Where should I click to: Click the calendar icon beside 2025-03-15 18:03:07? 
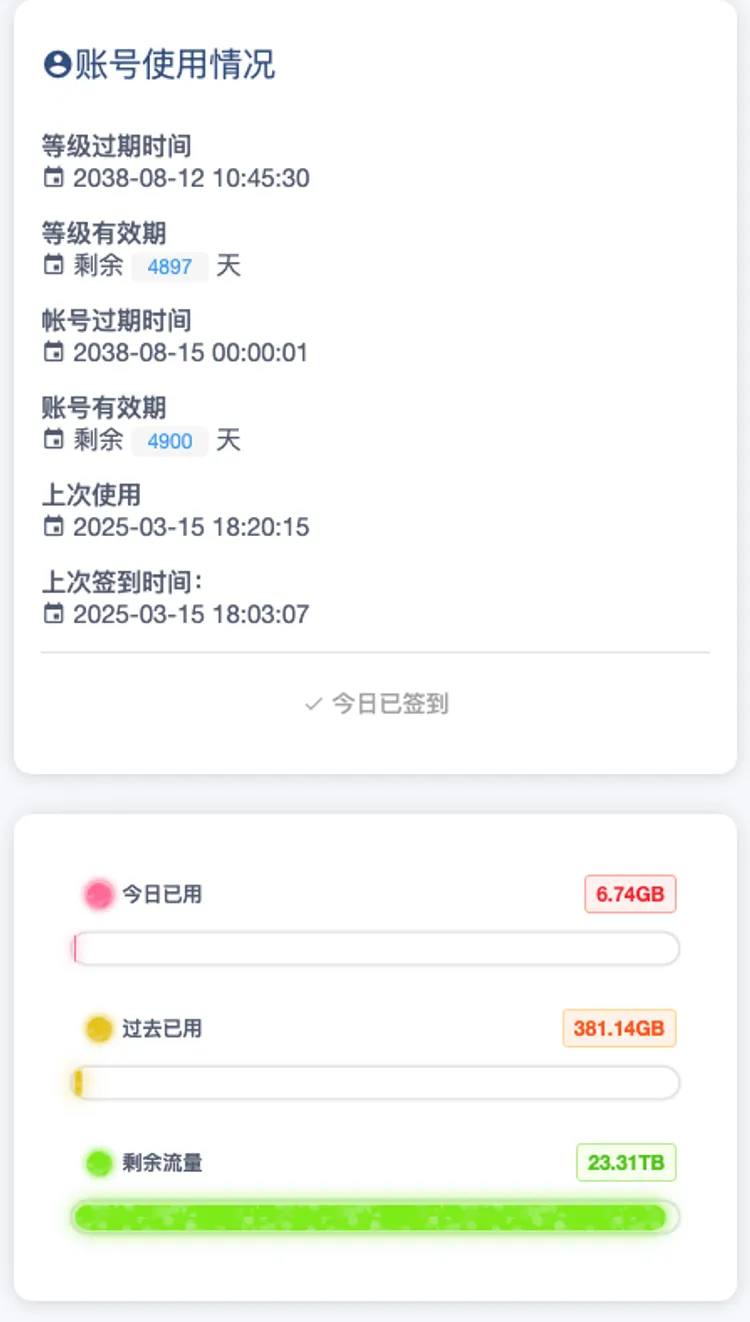(53, 614)
